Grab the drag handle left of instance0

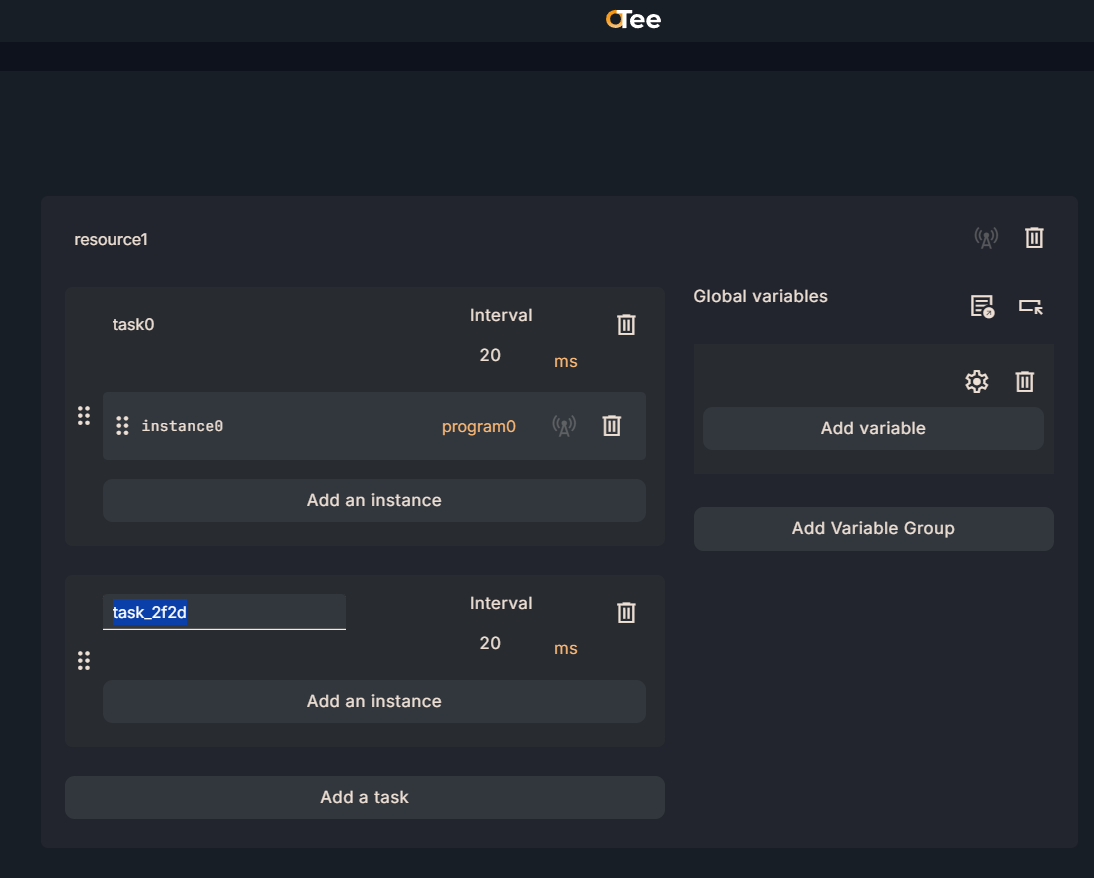[122, 426]
